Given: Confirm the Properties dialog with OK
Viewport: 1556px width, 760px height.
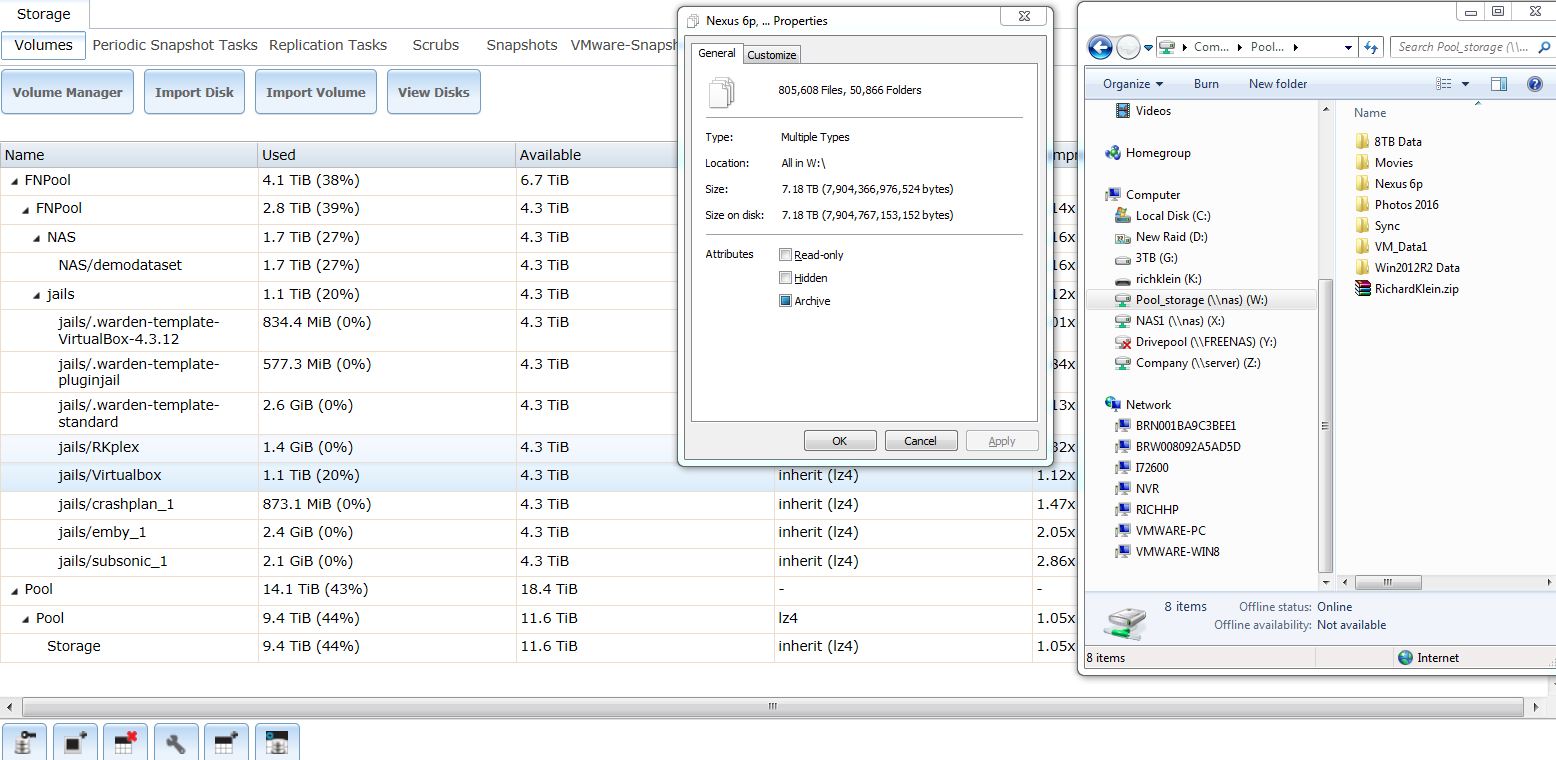Looking at the screenshot, I should click(x=840, y=441).
